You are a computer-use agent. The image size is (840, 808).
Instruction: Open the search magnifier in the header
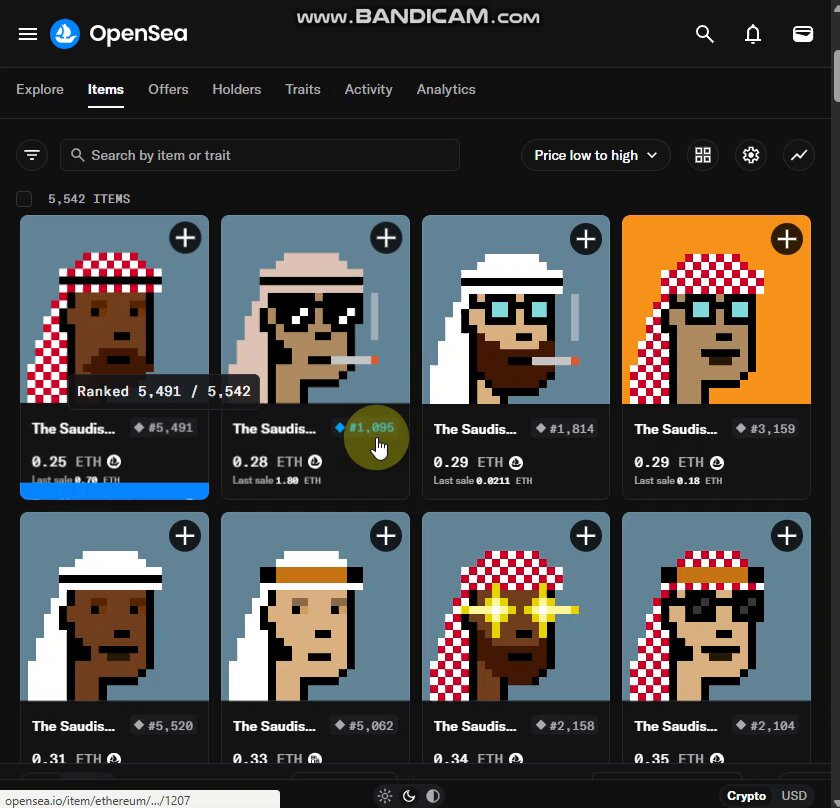point(704,34)
